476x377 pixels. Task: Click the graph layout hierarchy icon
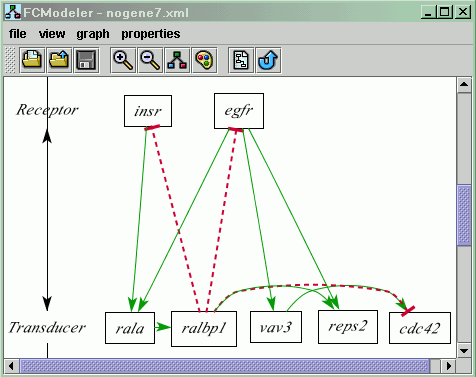[177, 60]
